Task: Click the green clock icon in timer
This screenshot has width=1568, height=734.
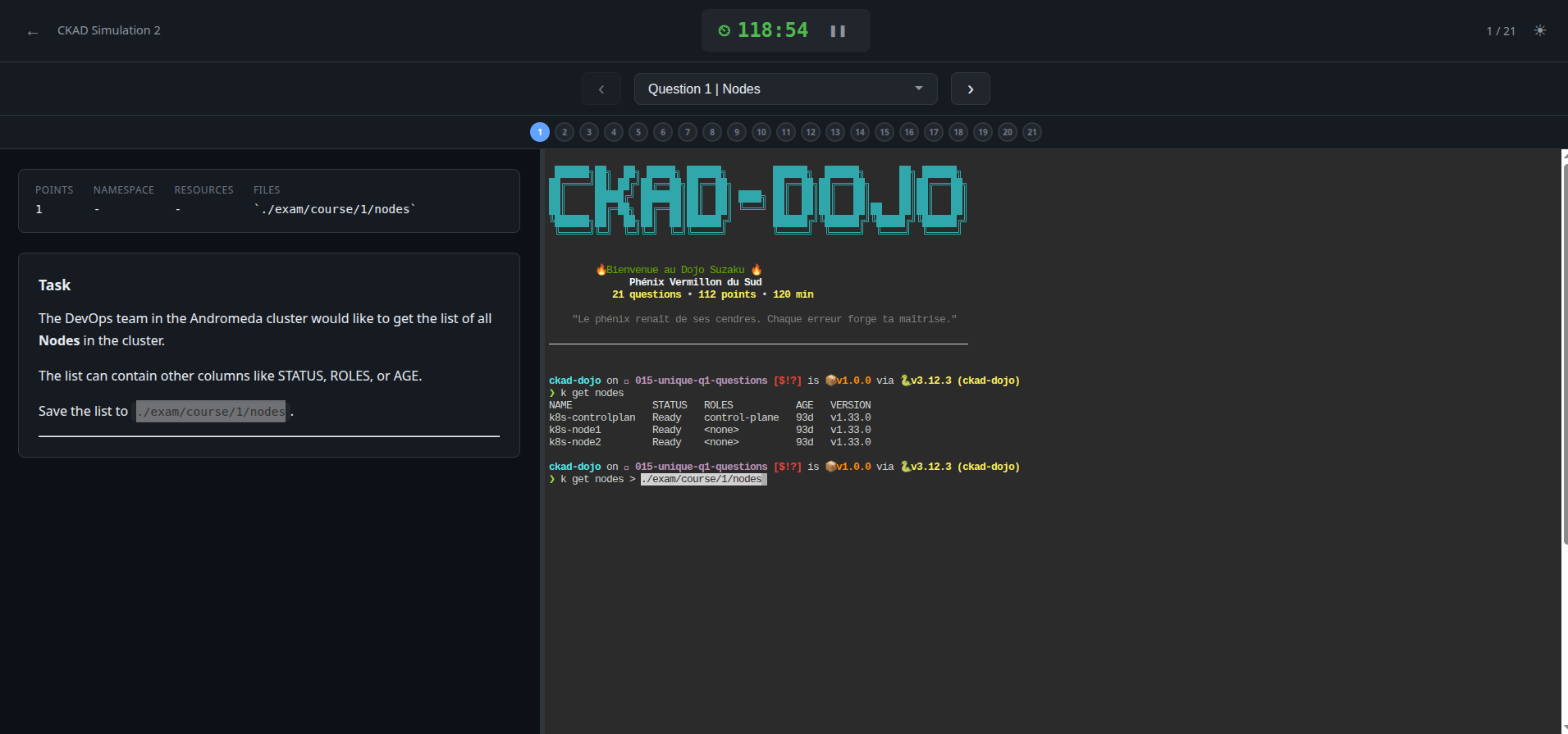Action: coord(724,30)
